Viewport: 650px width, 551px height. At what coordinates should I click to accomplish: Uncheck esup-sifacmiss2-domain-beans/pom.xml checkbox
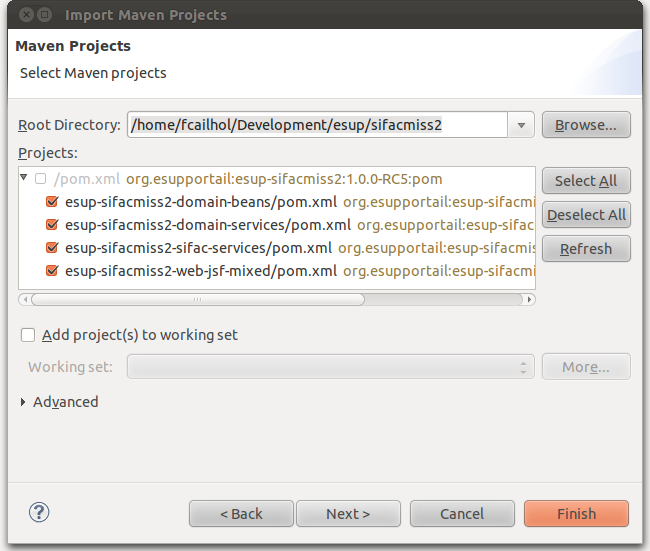pyautogui.click(x=52, y=201)
